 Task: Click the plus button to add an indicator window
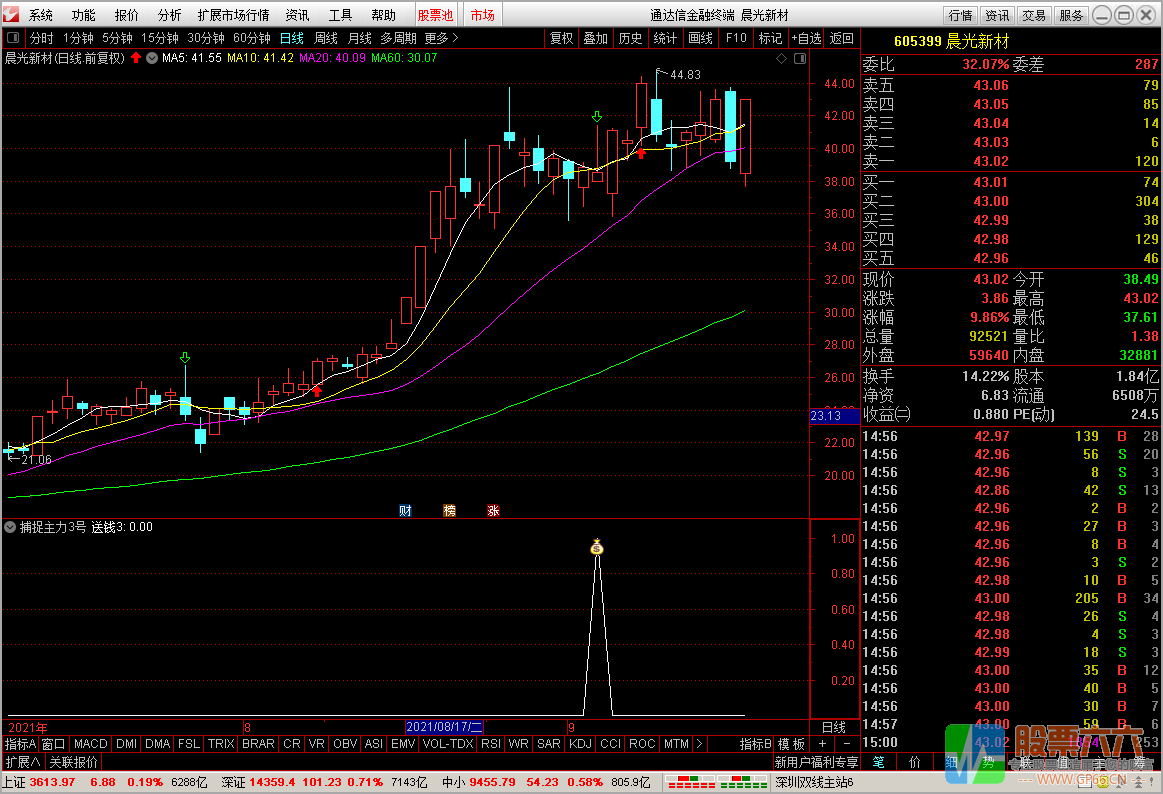822,744
